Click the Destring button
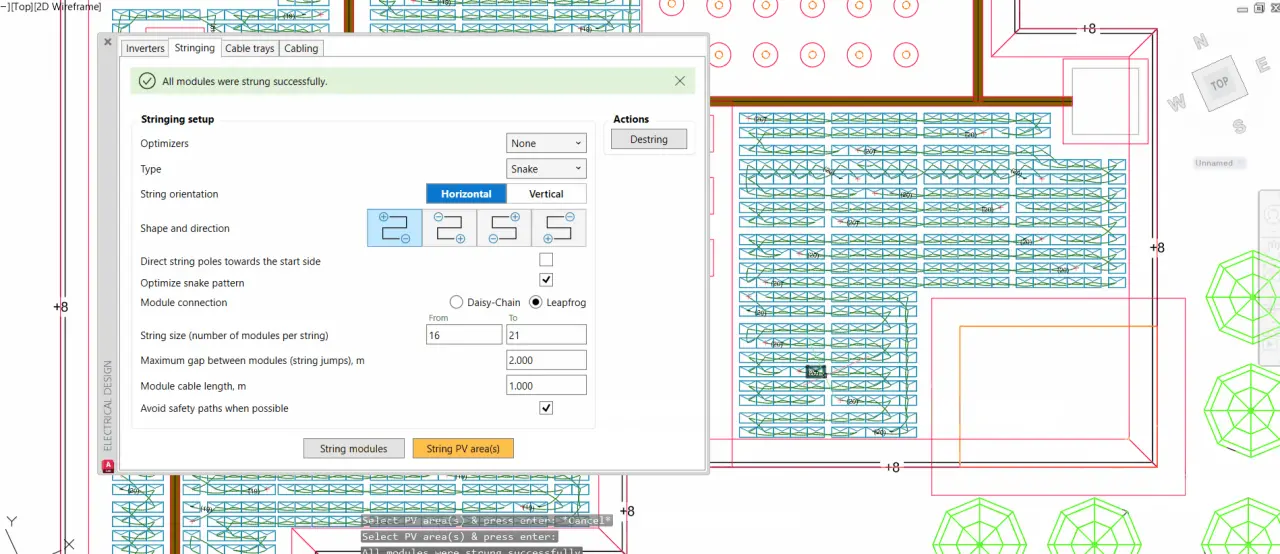The height and width of the screenshot is (554, 1280). tap(649, 139)
